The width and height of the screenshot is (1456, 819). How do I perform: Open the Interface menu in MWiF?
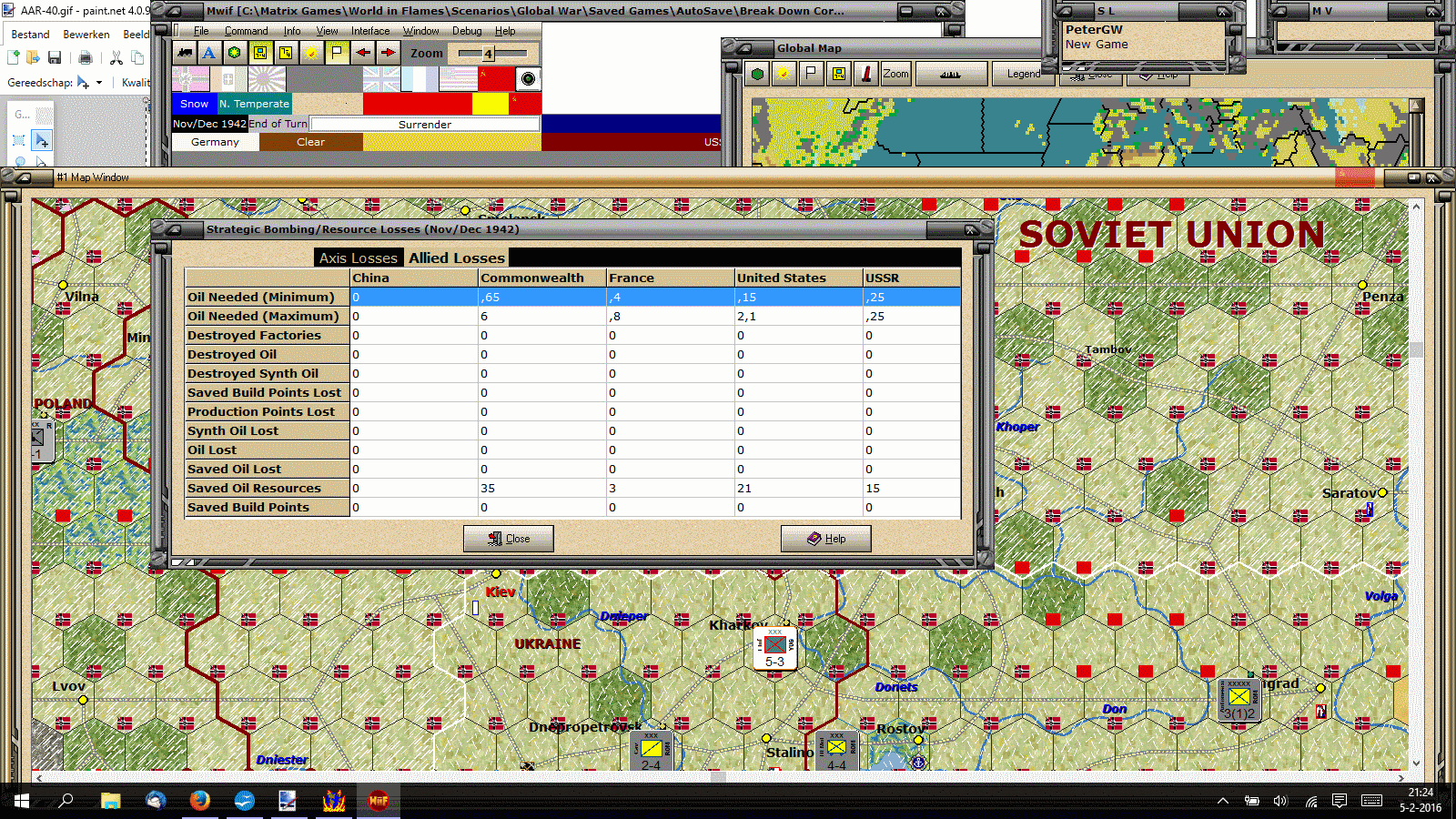pyautogui.click(x=370, y=31)
